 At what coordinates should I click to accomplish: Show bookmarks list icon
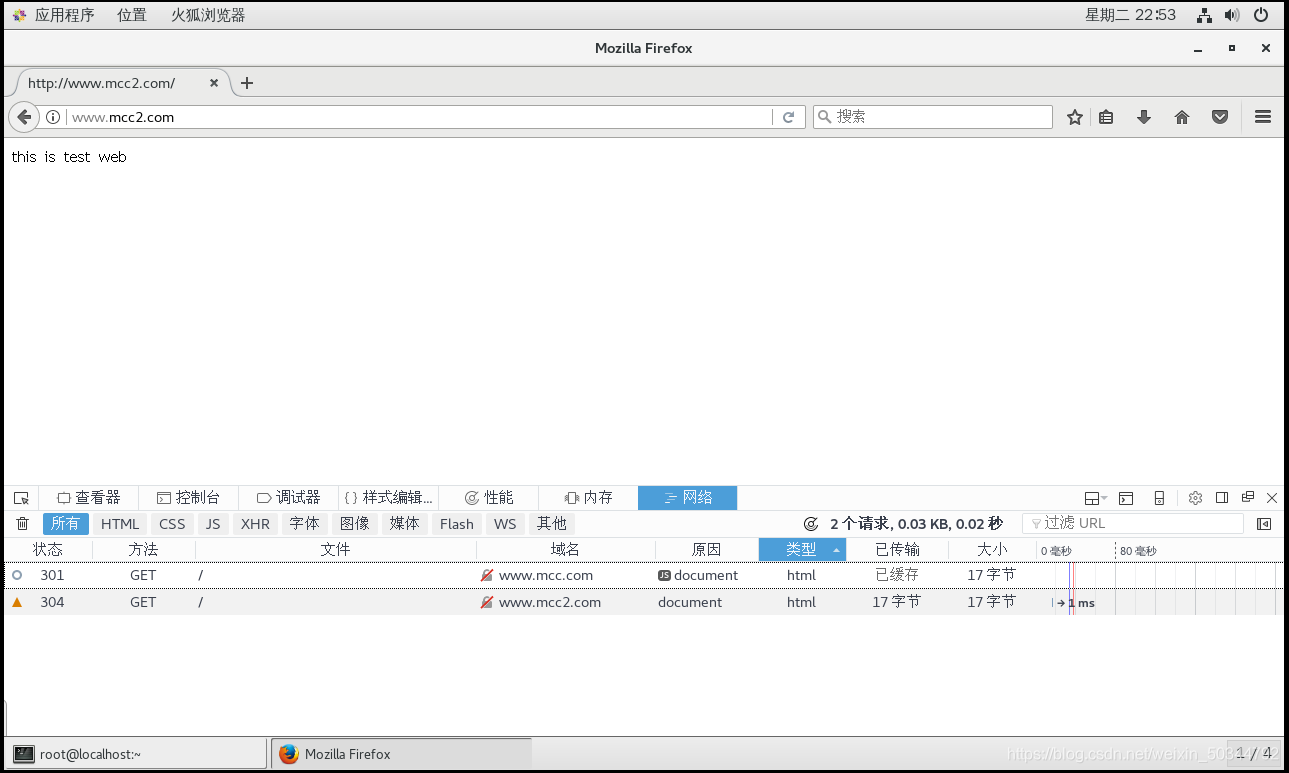(1106, 117)
